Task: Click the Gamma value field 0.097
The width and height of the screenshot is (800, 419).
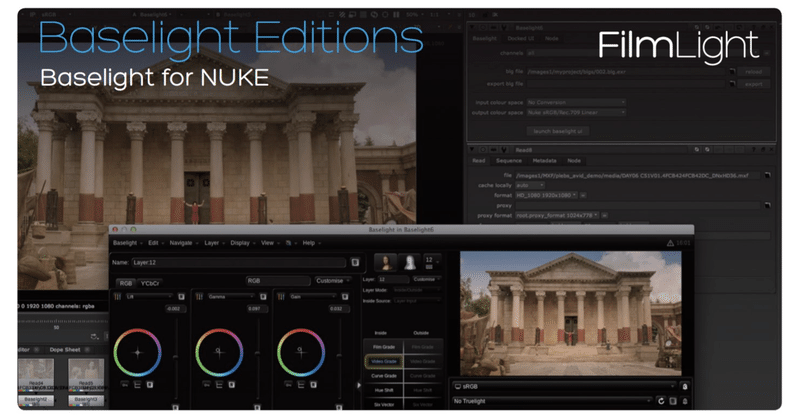Action: click(257, 309)
